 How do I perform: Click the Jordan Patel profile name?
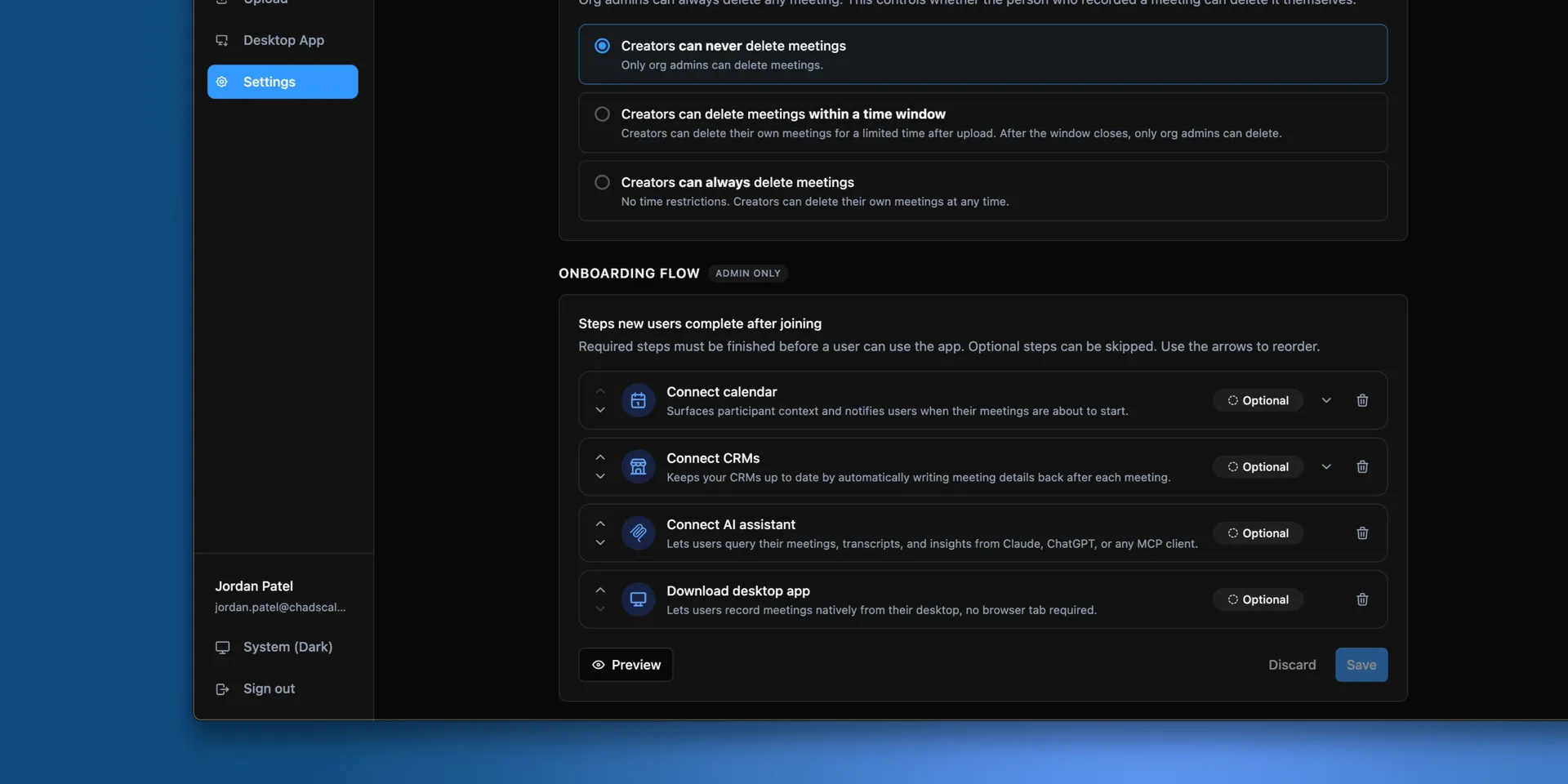pos(254,586)
